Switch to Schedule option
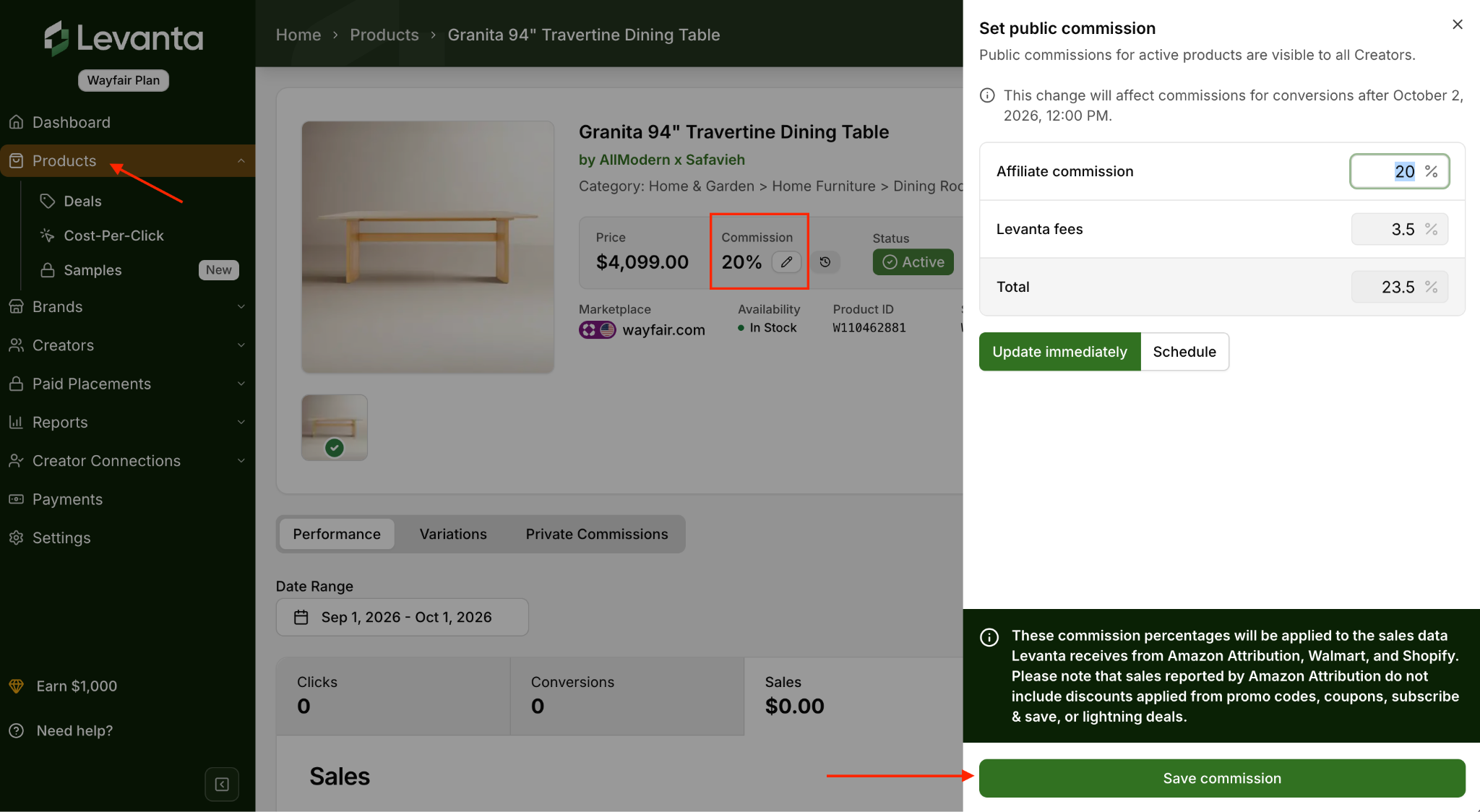1480x812 pixels. click(1184, 351)
